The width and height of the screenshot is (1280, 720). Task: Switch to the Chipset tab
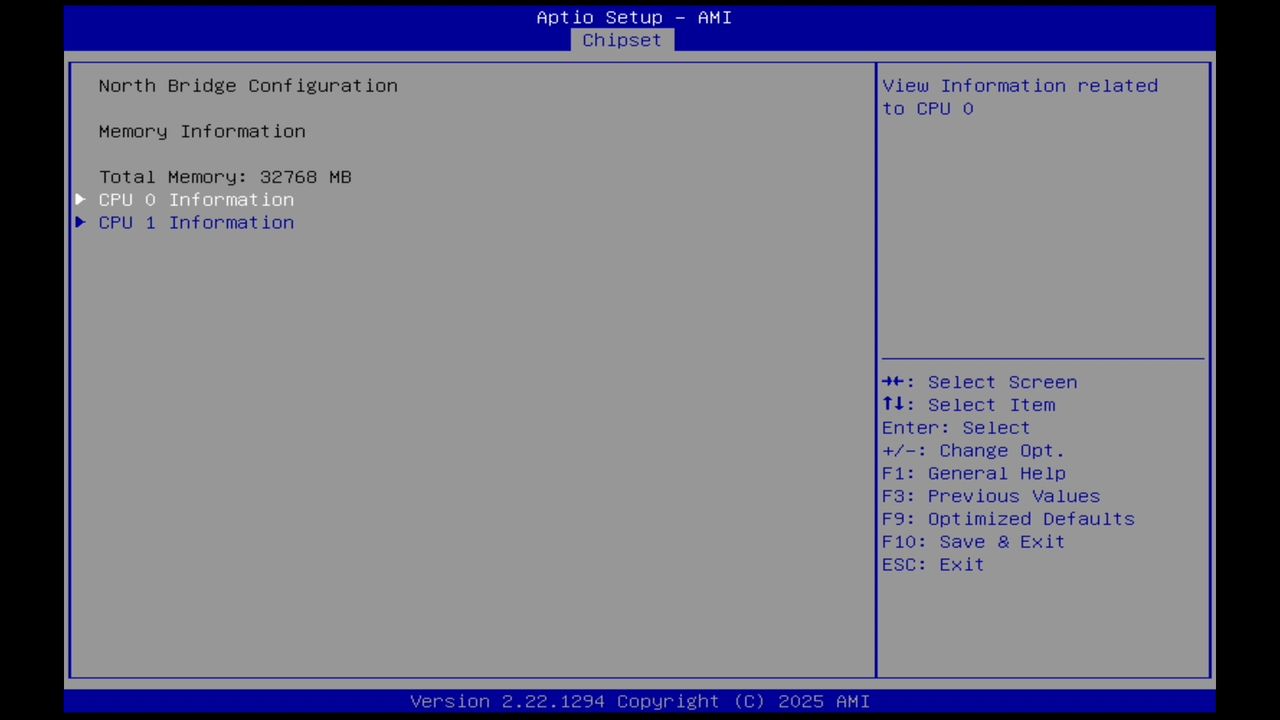click(x=621, y=40)
